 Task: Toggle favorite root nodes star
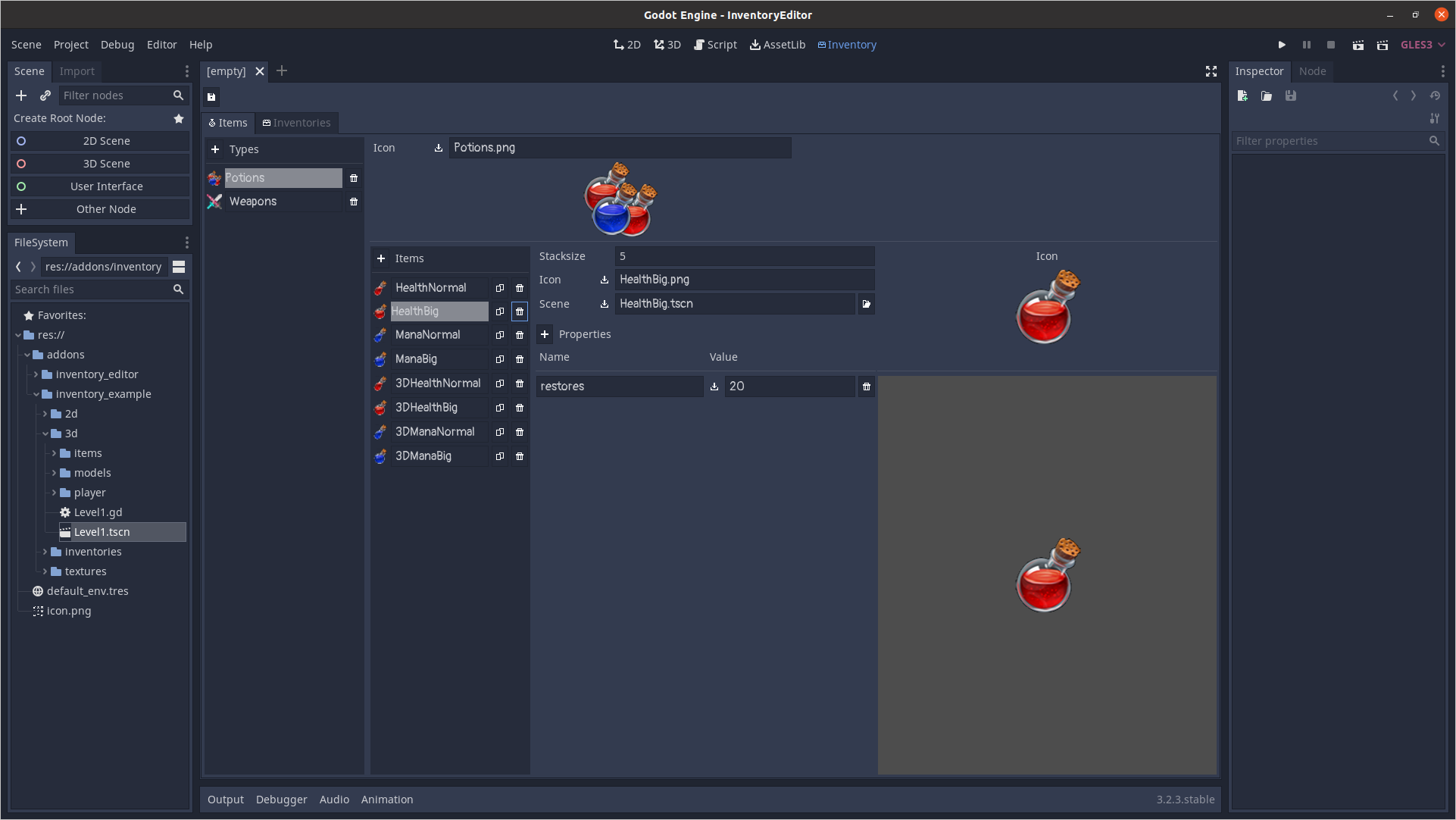pyautogui.click(x=179, y=118)
